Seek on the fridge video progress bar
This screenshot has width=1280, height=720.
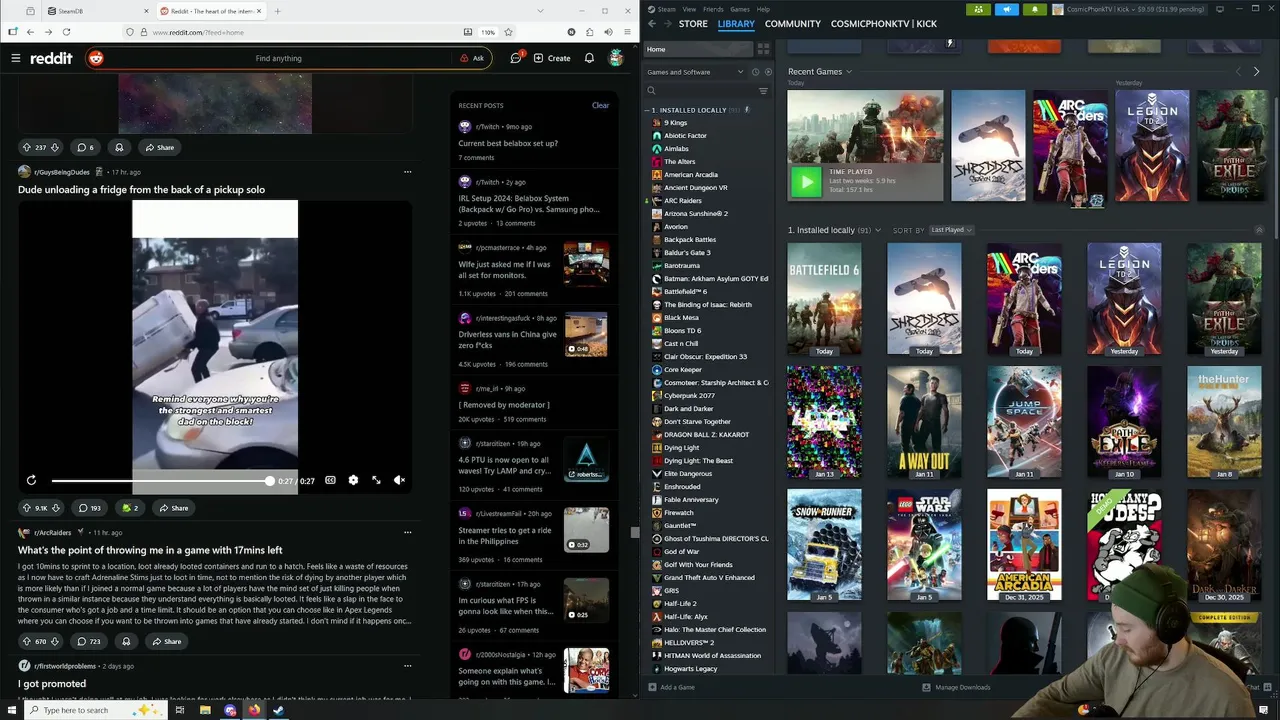point(161,481)
